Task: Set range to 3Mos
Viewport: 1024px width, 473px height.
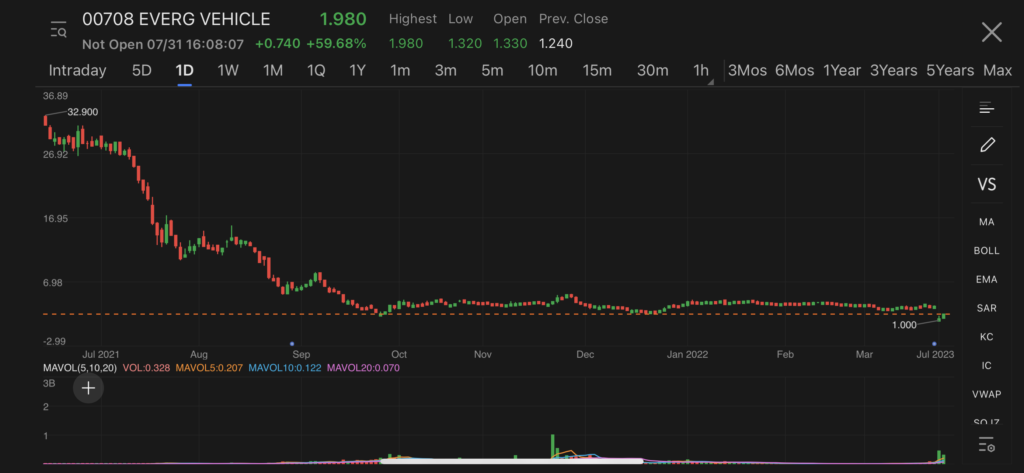Action: (747, 71)
